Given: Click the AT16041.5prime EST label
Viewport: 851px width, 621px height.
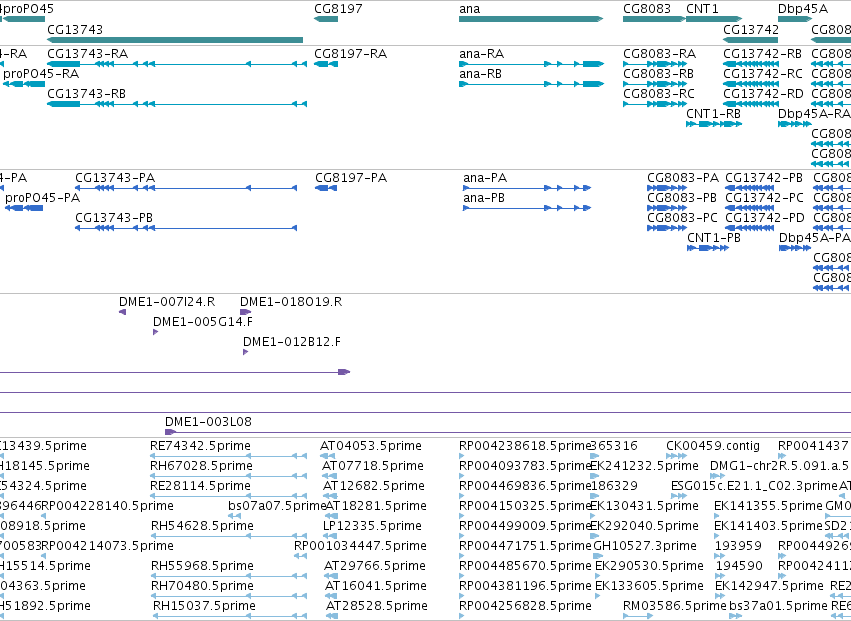Looking at the screenshot, I should pyautogui.click(x=375, y=586).
